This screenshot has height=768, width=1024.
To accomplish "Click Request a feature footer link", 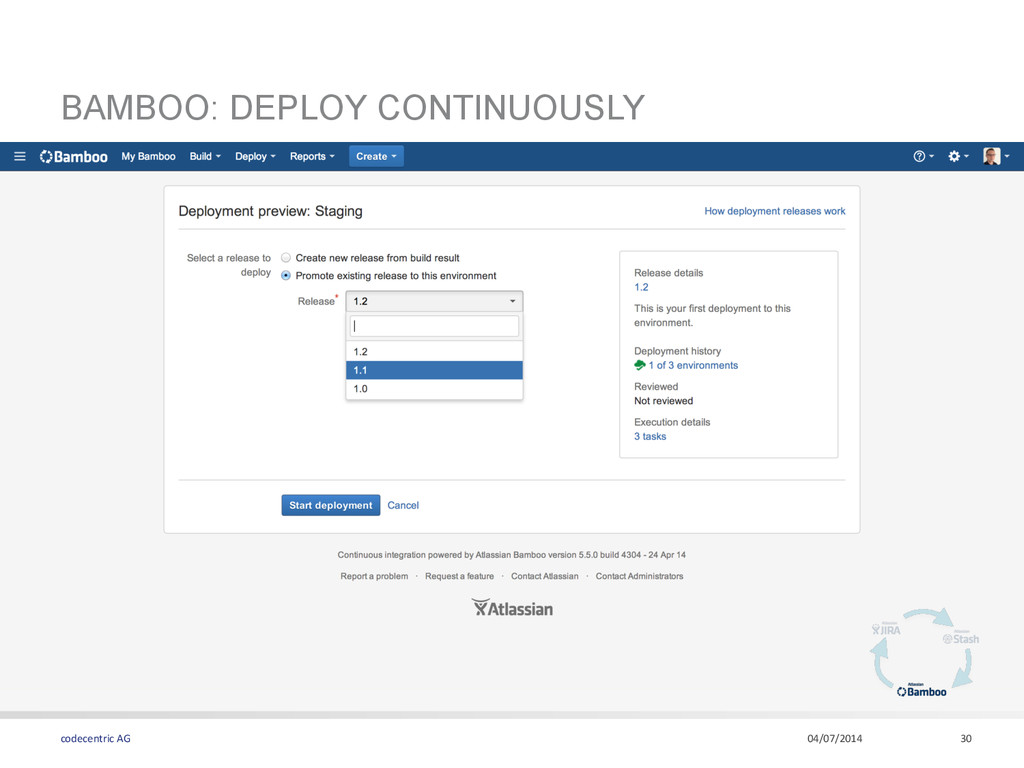I will tap(459, 576).
